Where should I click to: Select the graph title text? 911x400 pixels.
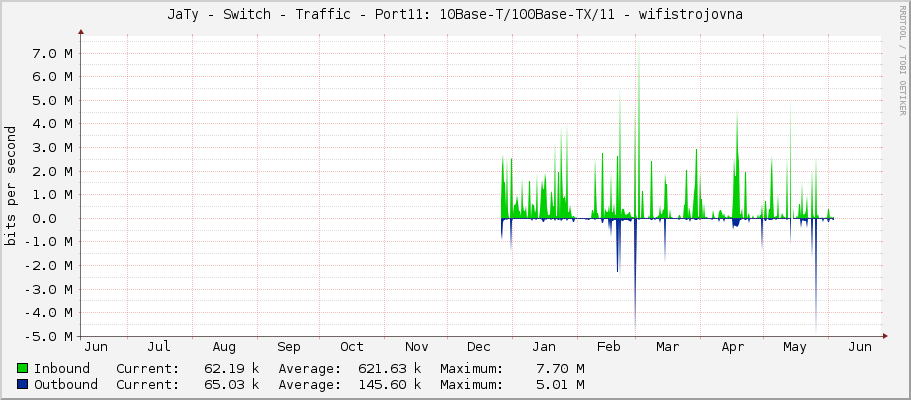(x=455, y=15)
